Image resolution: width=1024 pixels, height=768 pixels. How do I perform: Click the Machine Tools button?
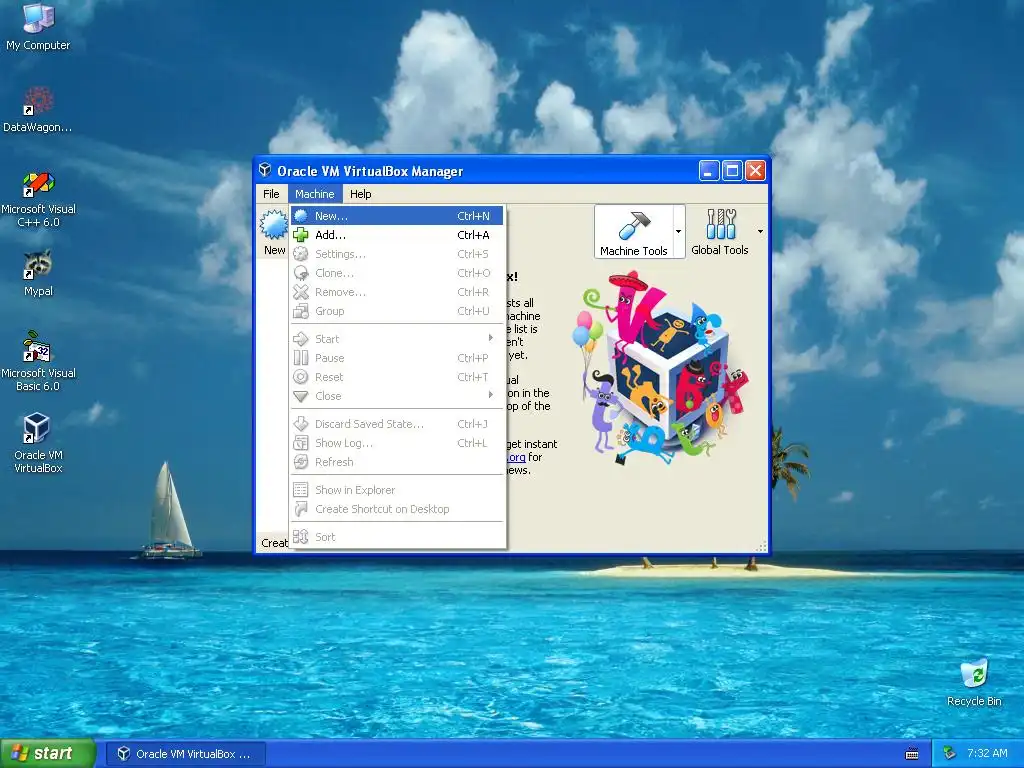click(x=633, y=232)
